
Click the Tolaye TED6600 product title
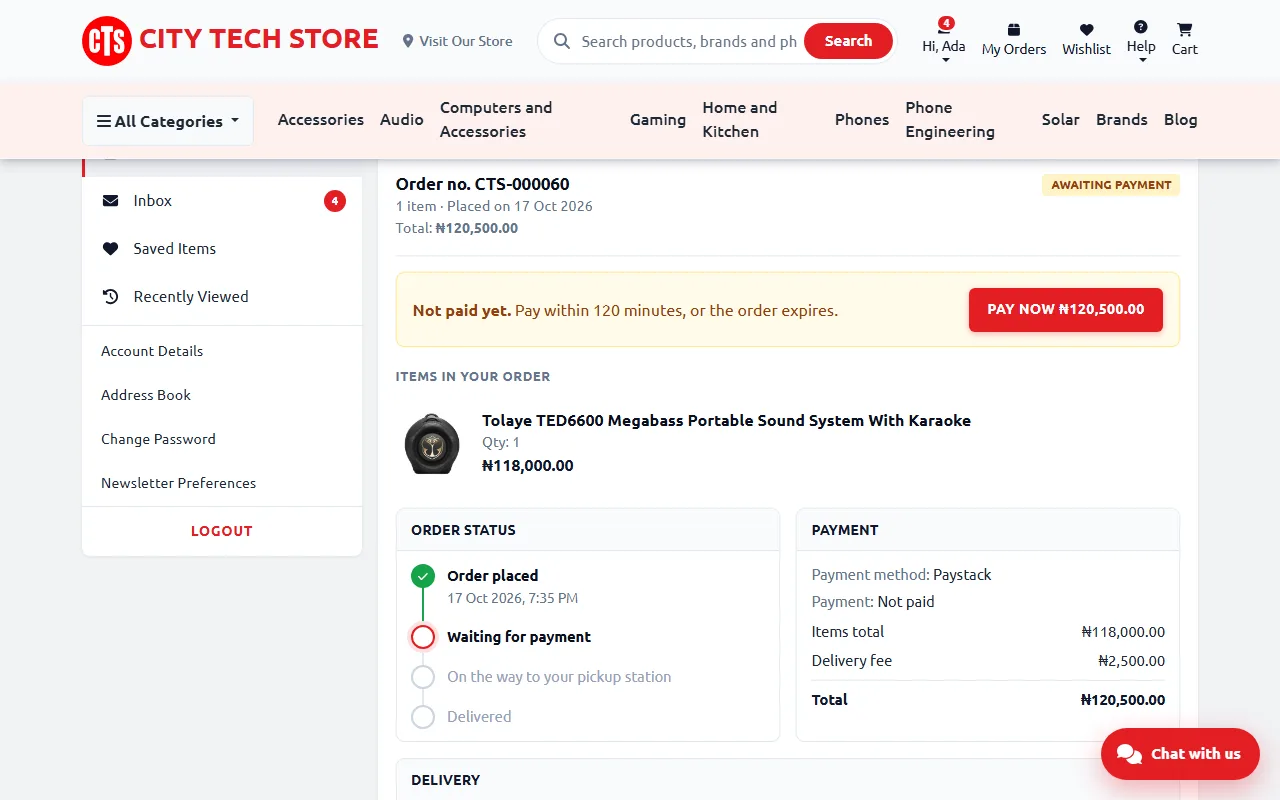726,421
